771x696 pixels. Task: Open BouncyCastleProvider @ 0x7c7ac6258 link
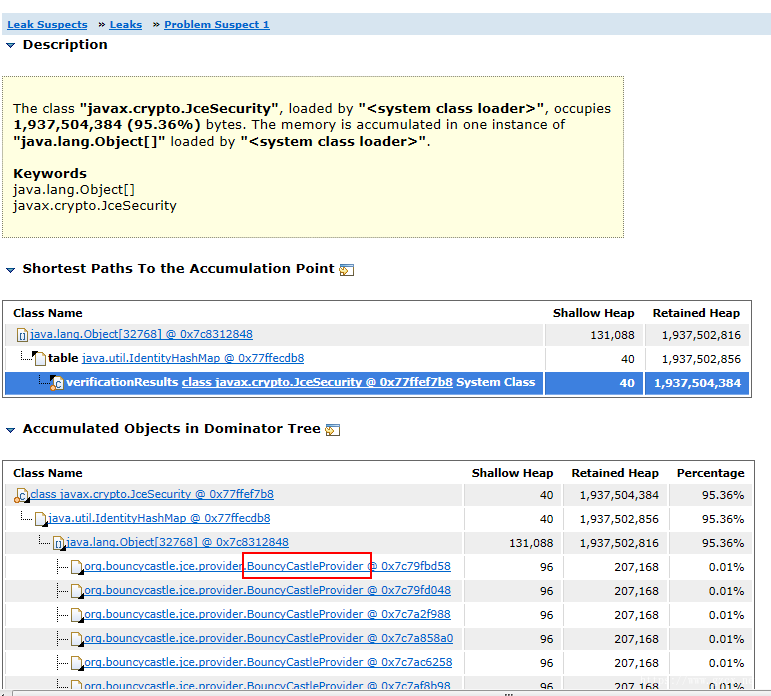point(268,663)
